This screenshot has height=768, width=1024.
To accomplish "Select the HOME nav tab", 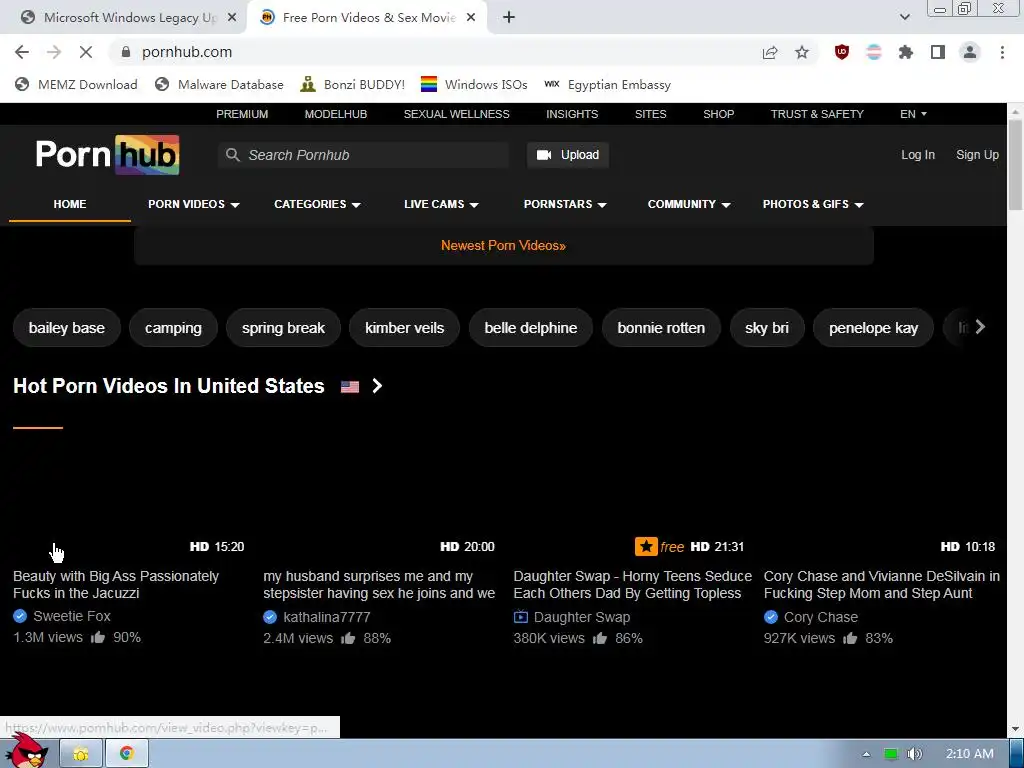I will 70,204.
